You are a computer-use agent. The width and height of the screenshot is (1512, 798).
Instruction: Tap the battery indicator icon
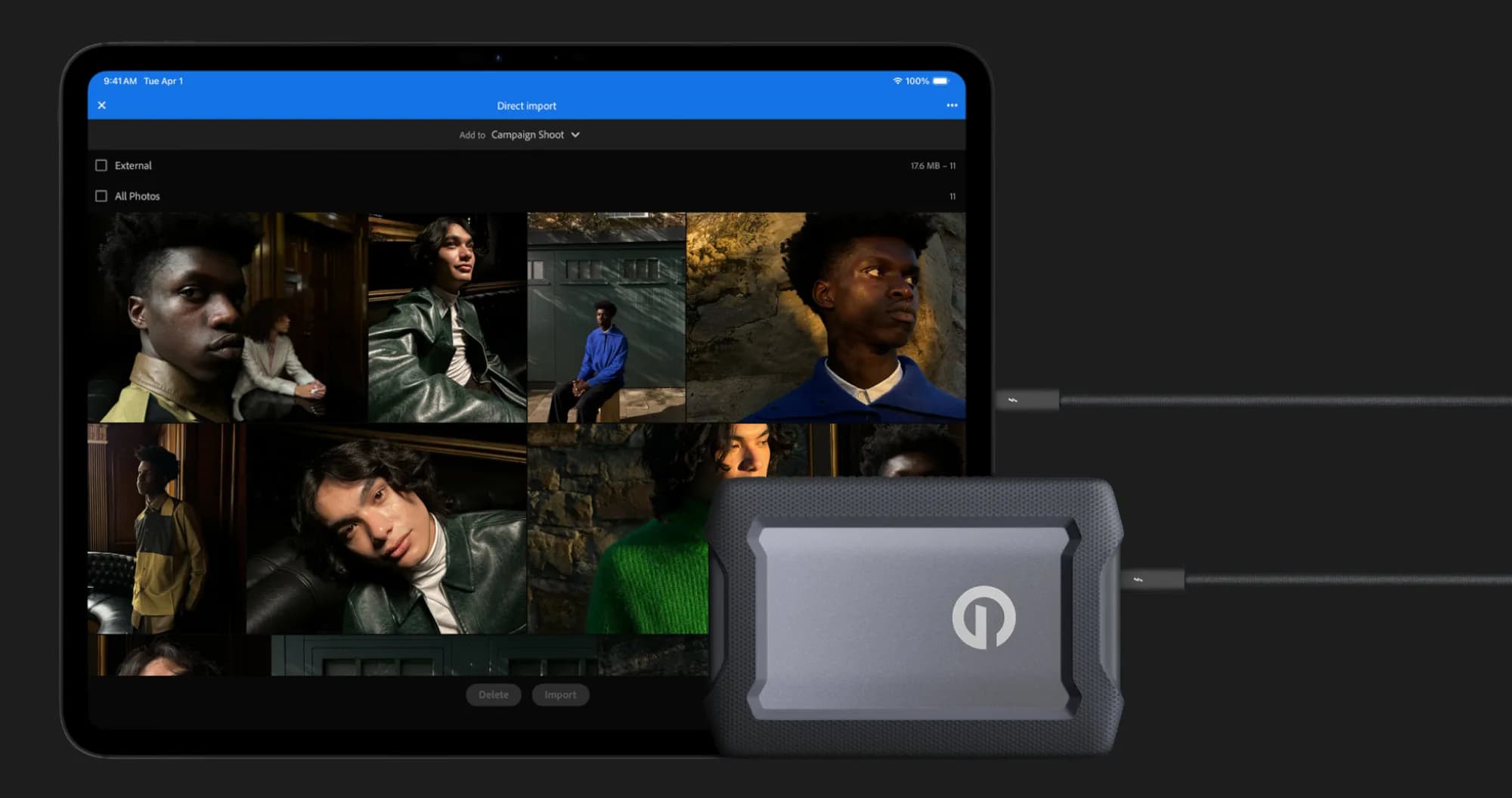(x=940, y=81)
